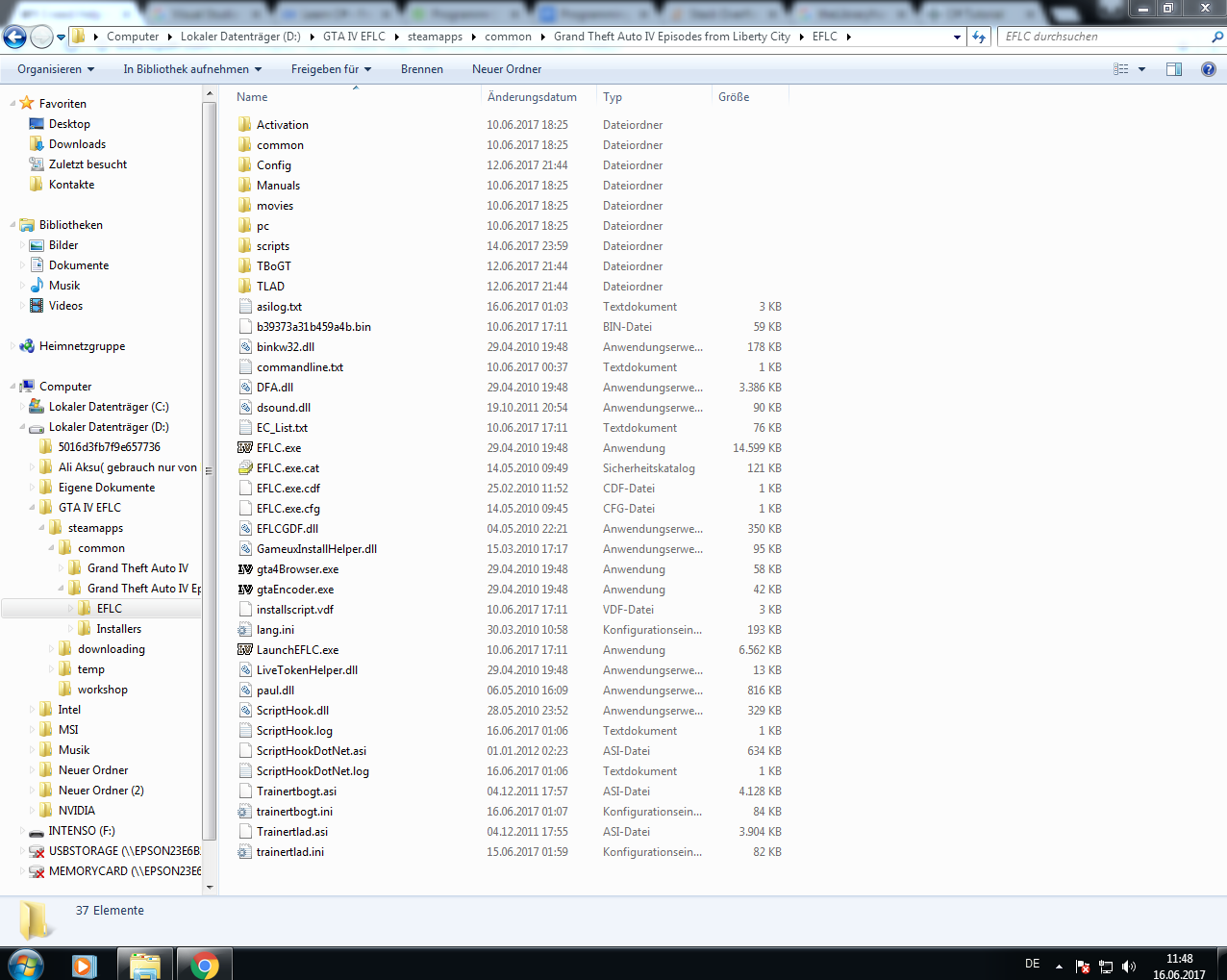Select the Installers folder in tree
1227x980 pixels.
118,629
